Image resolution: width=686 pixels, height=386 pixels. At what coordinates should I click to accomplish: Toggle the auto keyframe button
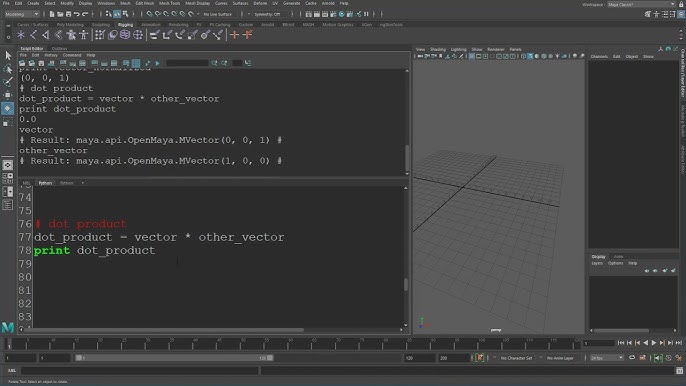[480, 358]
